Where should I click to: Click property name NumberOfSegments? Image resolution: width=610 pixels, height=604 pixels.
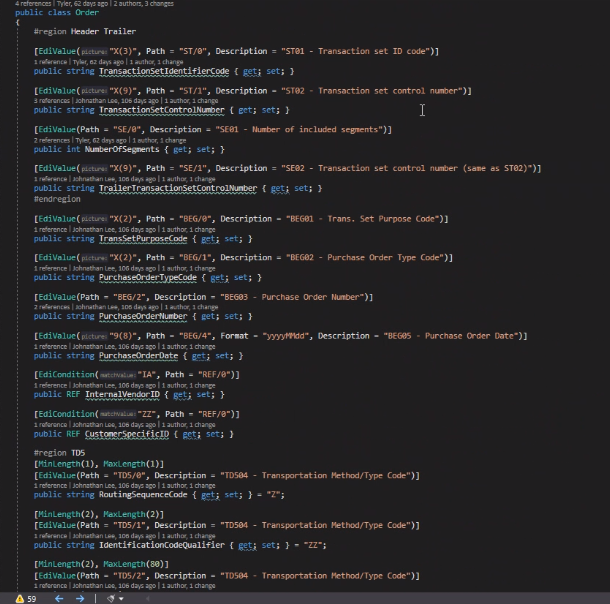(x=122, y=149)
